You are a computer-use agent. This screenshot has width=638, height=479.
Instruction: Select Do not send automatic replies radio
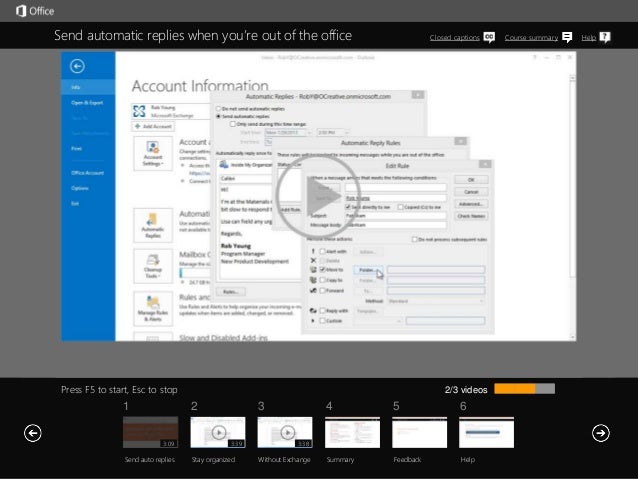(218, 109)
